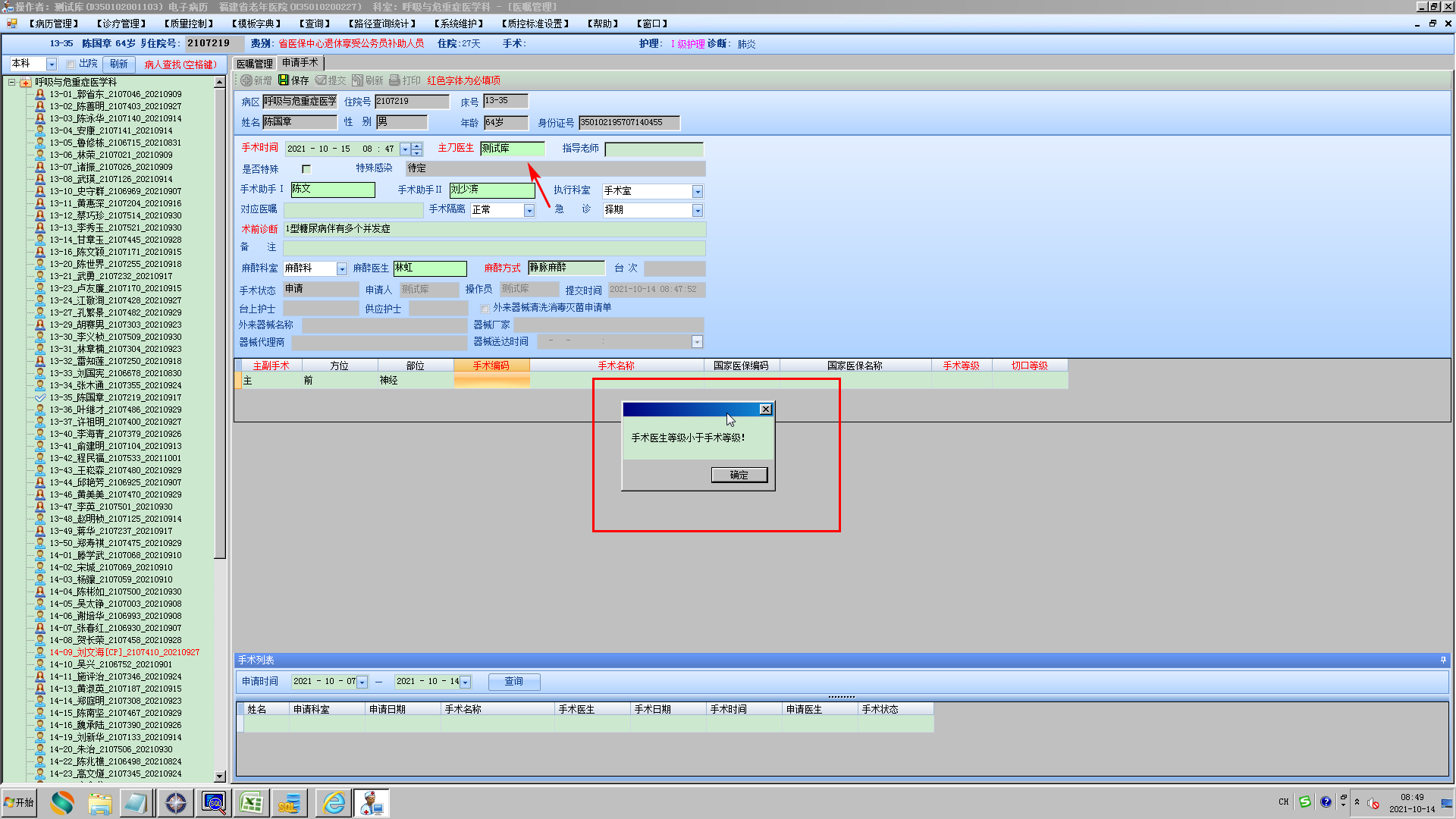Screen dimensions: 1456x819
Task: Click 确定 in the warning dialog
Action: 739,475
